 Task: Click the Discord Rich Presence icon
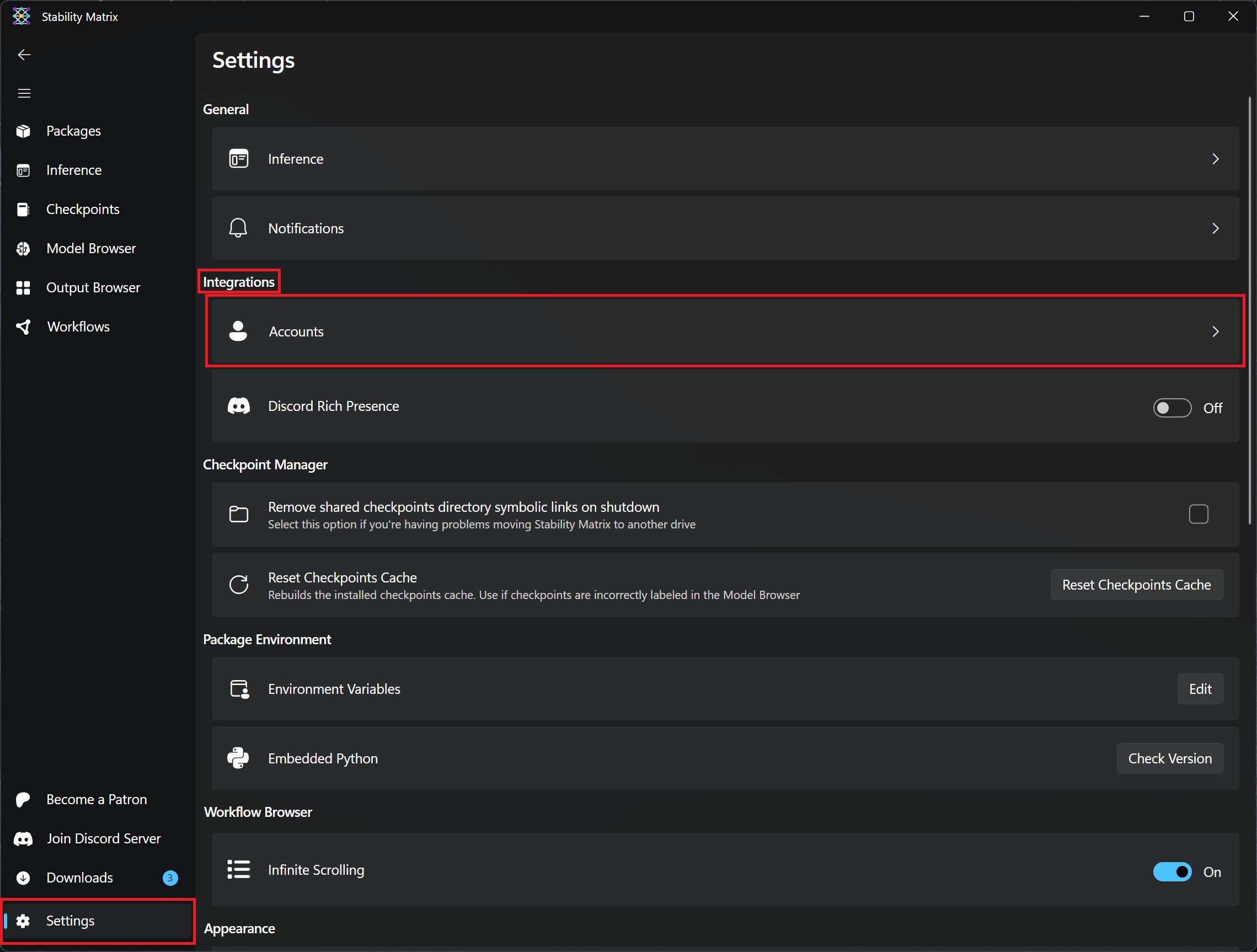[239, 406]
